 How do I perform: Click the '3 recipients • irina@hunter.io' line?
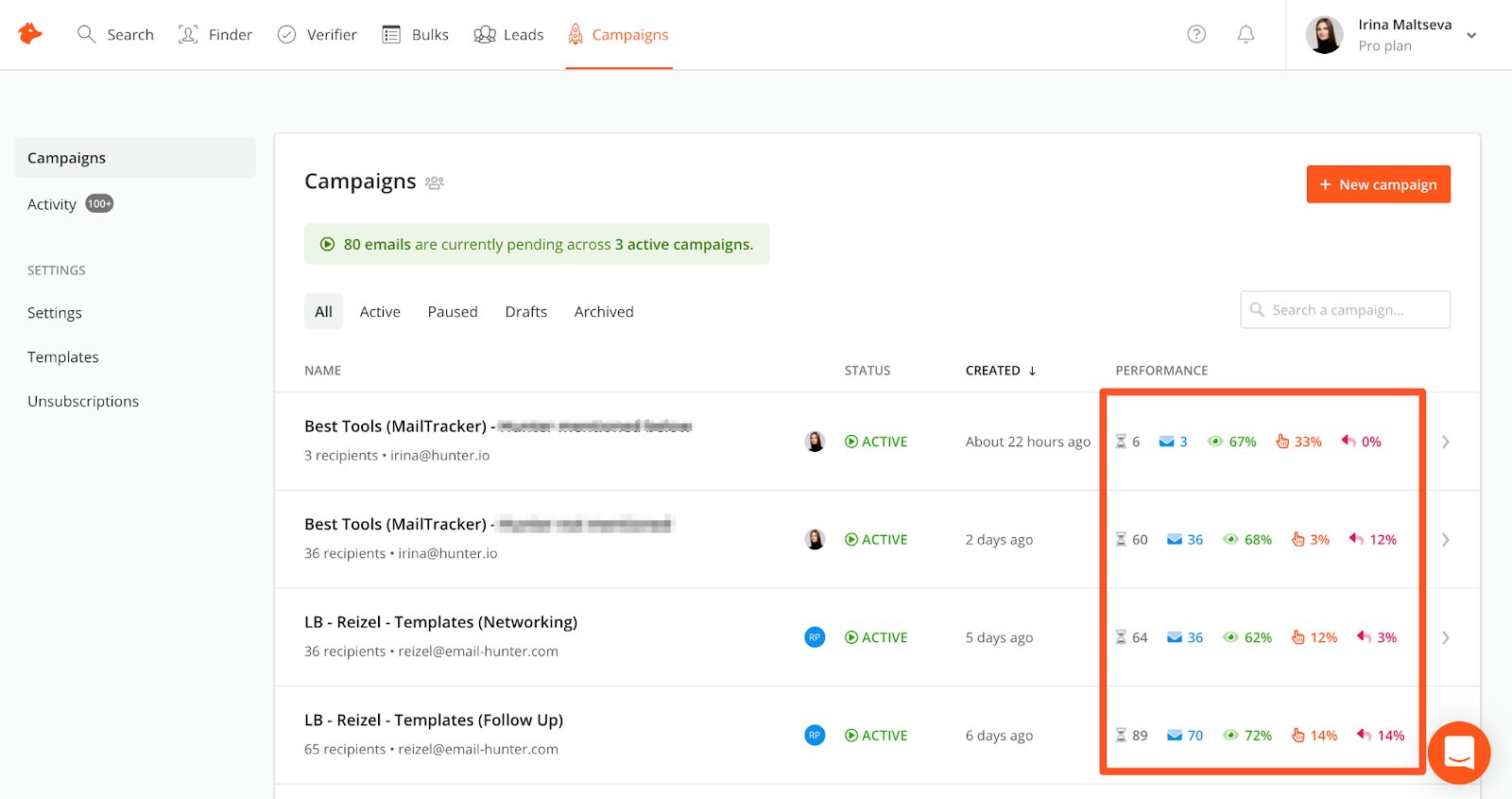tap(397, 456)
